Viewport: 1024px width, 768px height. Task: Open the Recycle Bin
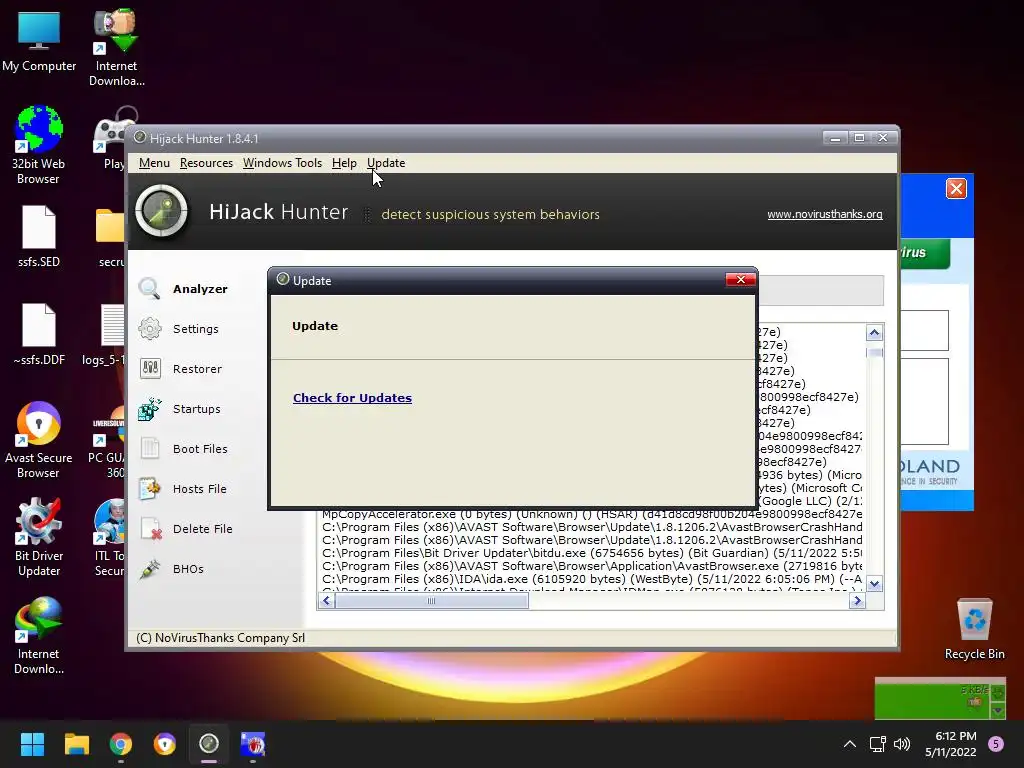[x=974, y=629]
